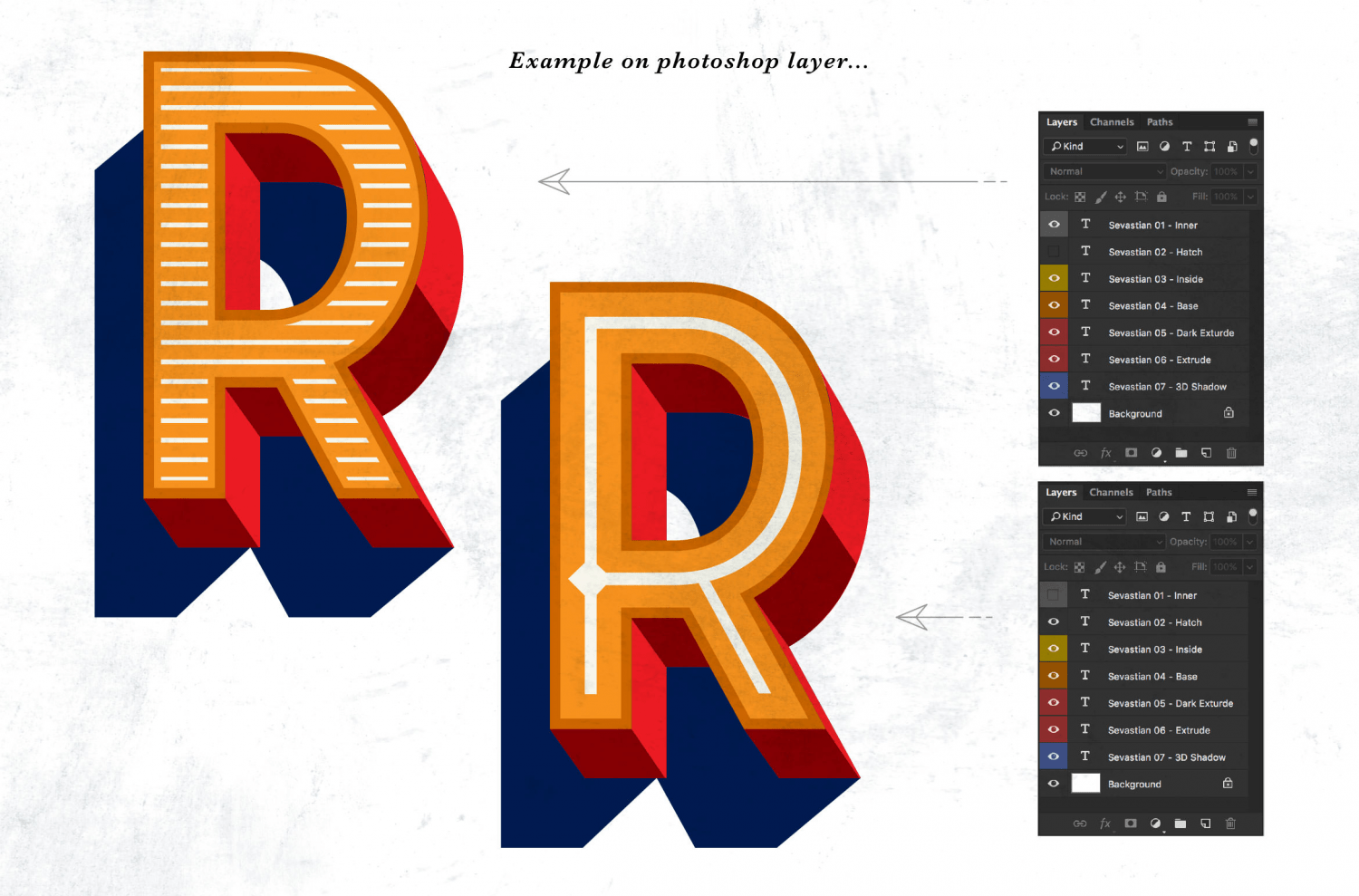Hide the 3D Shadow layer in upper panel
1359x896 pixels.
(1054, 386)
